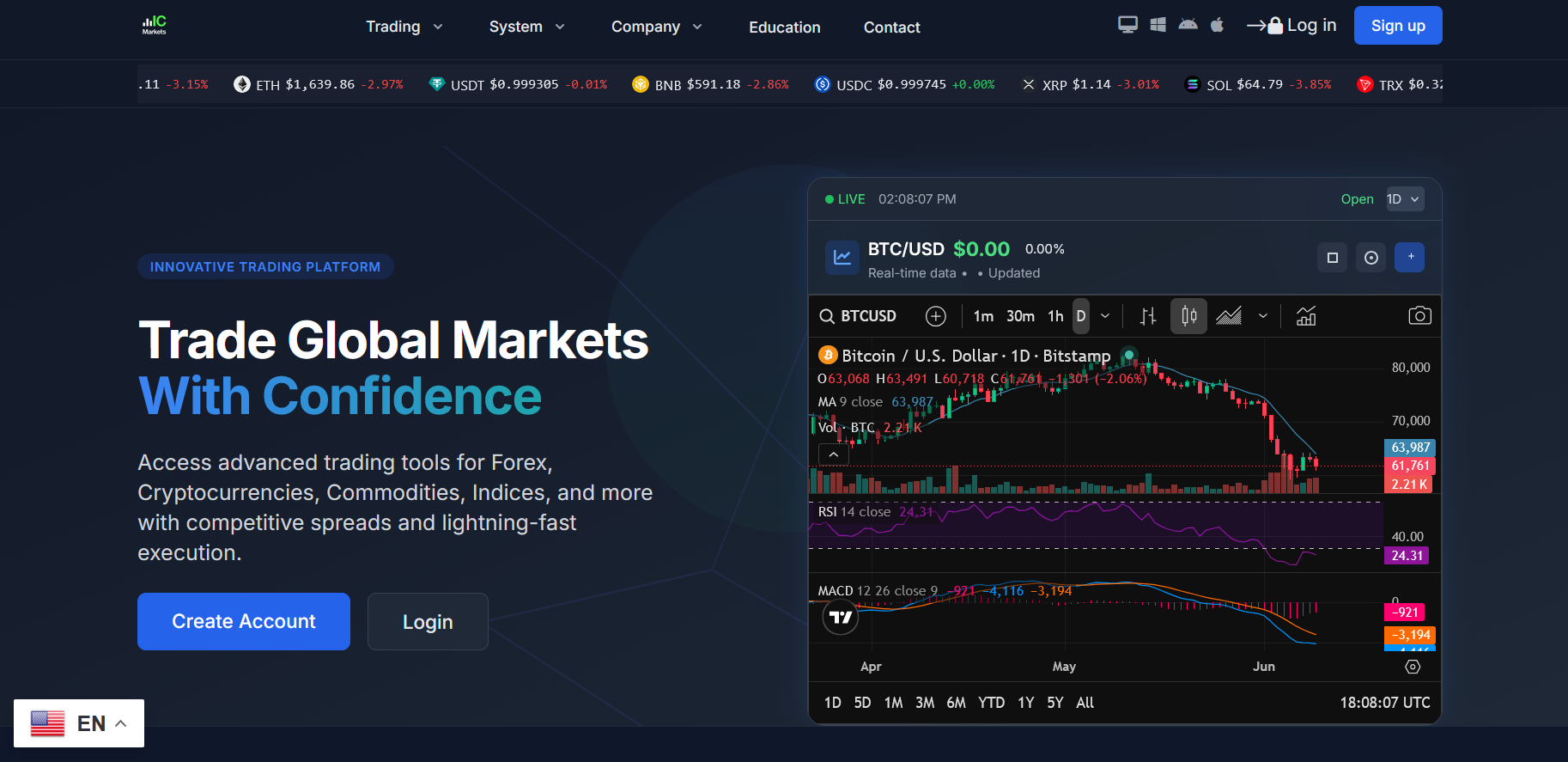Viewport: 1568px width, 762px height.
Task: Open the Indicators icon in chart toolbar
Action: tap(1306, 316)
